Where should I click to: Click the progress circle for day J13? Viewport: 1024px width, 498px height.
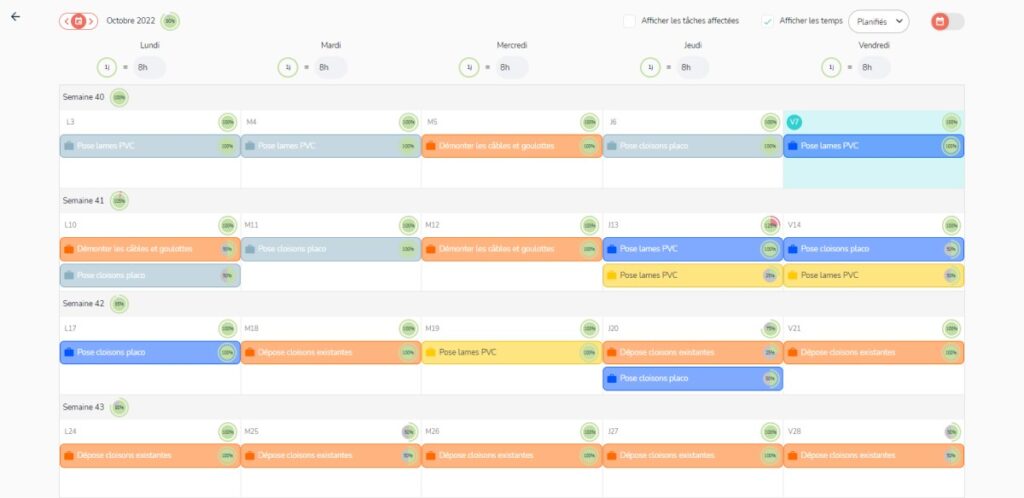[770, 225]
